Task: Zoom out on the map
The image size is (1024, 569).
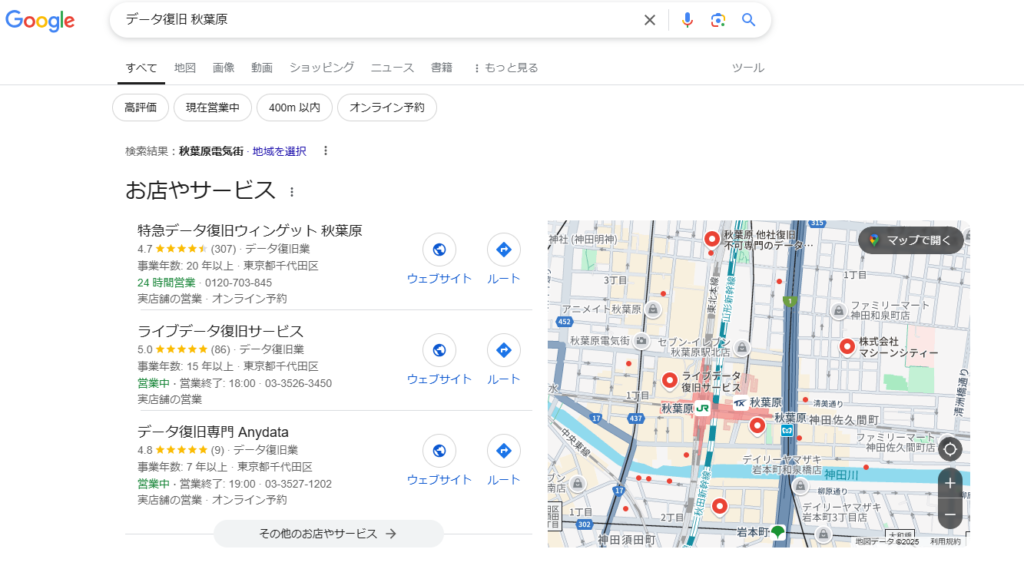Action: pos(950,514)
